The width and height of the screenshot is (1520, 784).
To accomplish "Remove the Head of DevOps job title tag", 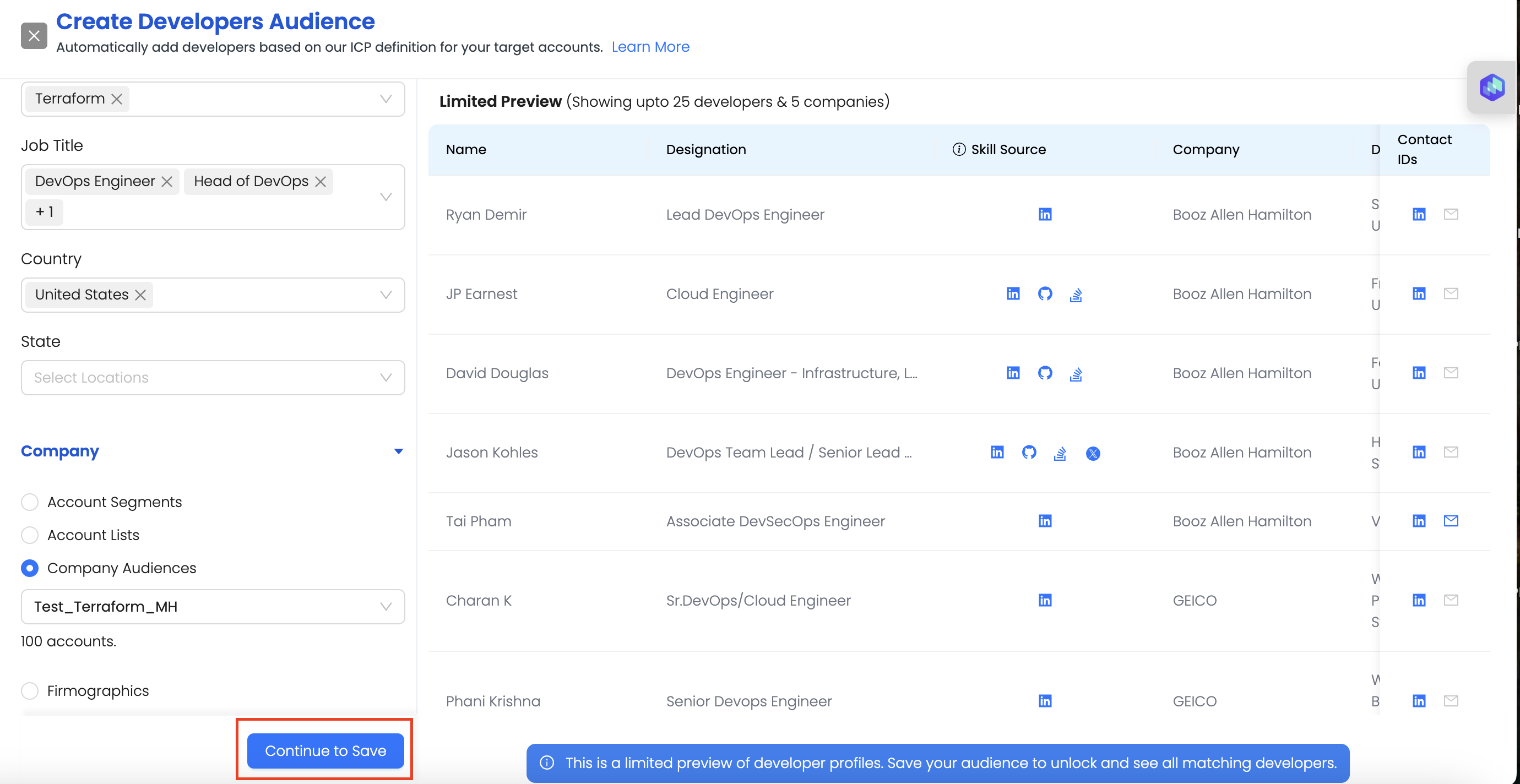I will pos(321,182).
